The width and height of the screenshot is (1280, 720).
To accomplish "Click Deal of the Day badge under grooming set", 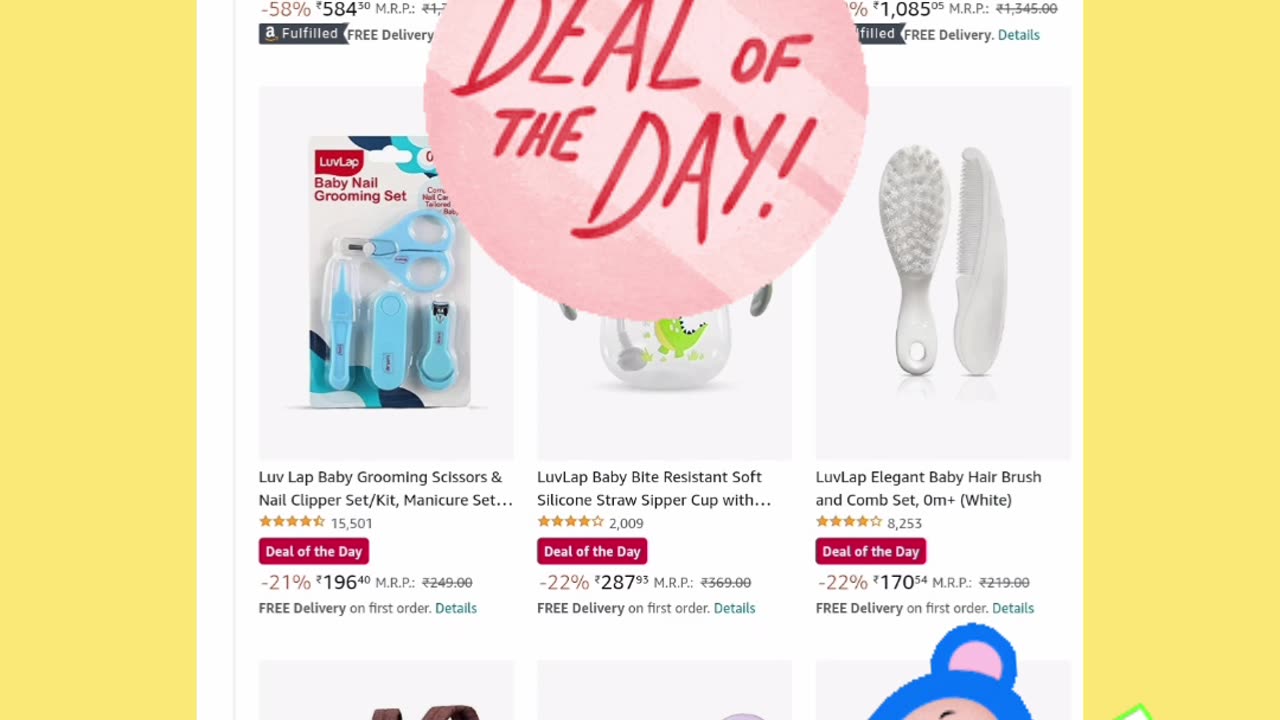I will coord(314,551).
